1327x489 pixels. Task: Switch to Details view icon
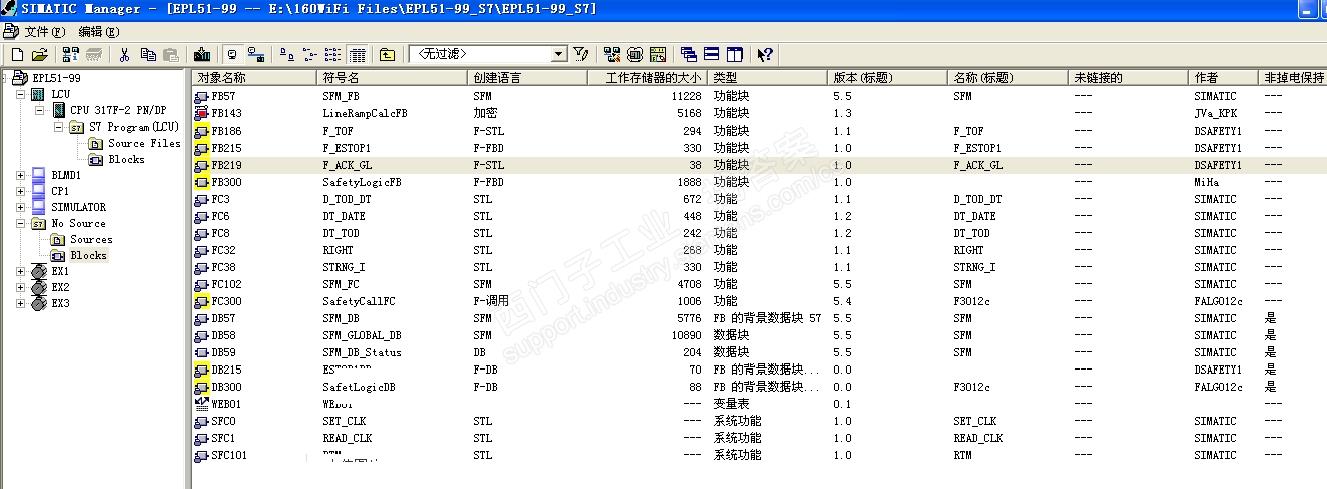point(357,54)
